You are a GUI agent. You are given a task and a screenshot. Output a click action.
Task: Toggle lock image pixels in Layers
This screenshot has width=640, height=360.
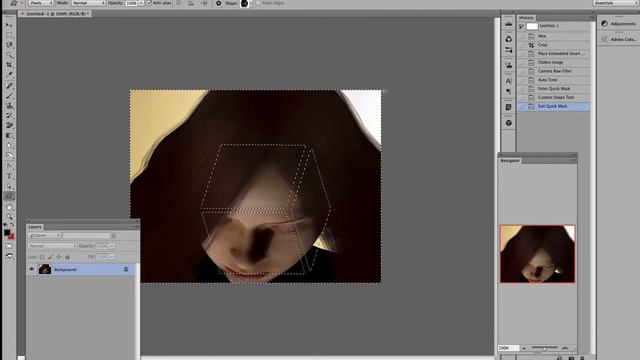[x=51, y=257]
